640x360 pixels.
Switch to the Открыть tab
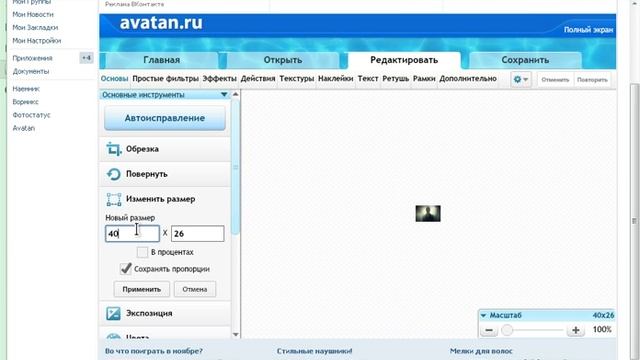[282, 60]
